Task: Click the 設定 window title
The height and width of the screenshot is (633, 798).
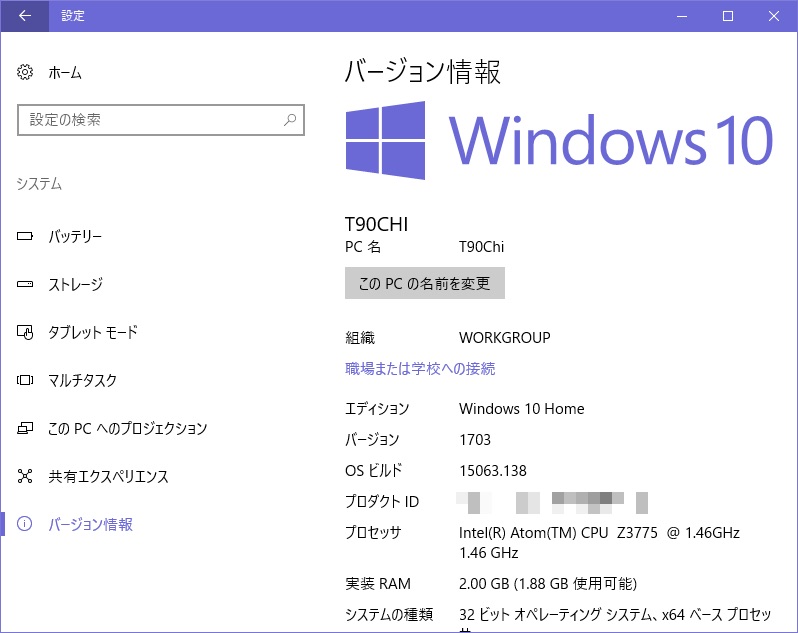Action: pyautogui.click(x=73, y=16)
